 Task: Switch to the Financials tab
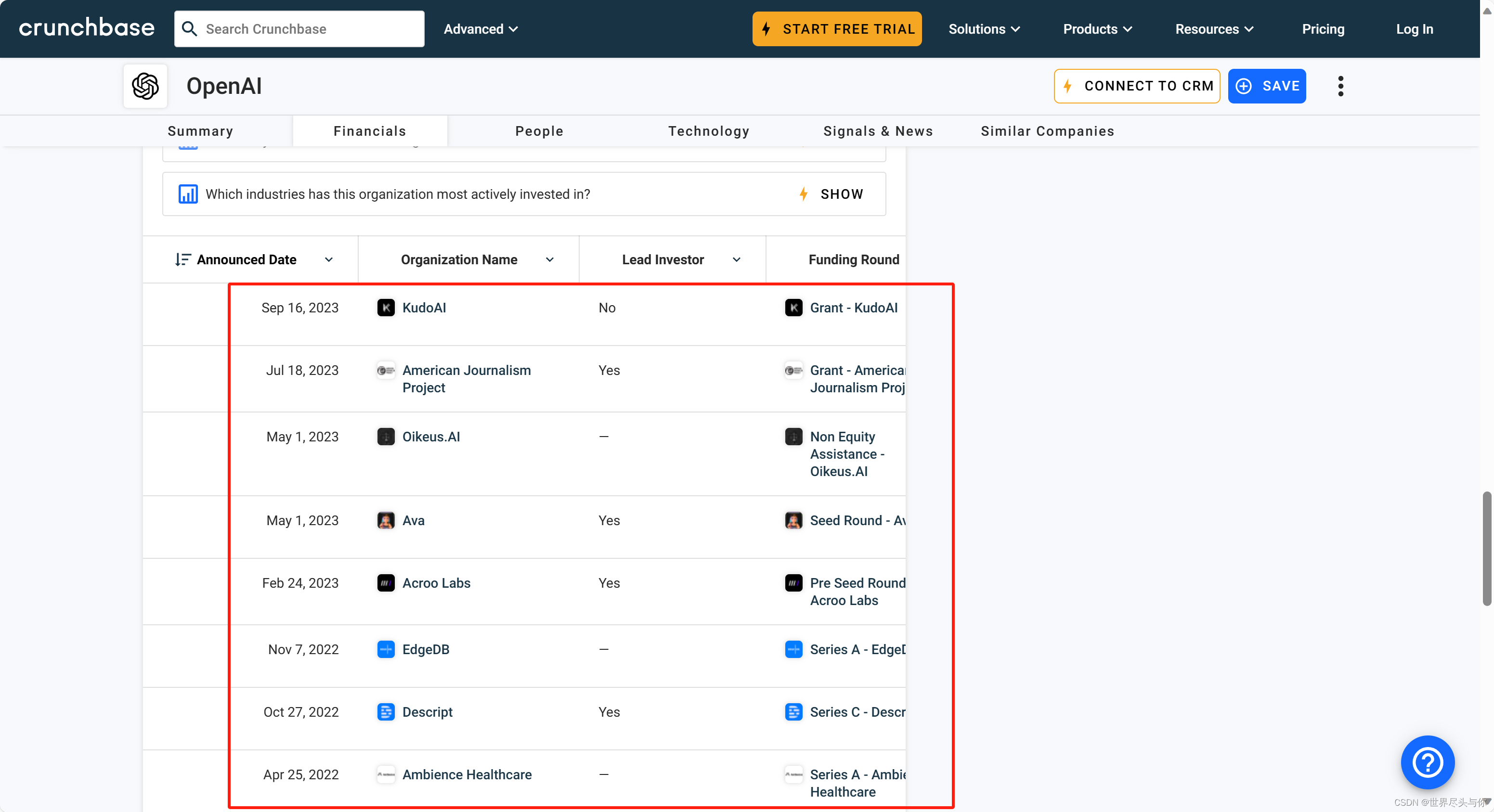(x=370, y=131)
